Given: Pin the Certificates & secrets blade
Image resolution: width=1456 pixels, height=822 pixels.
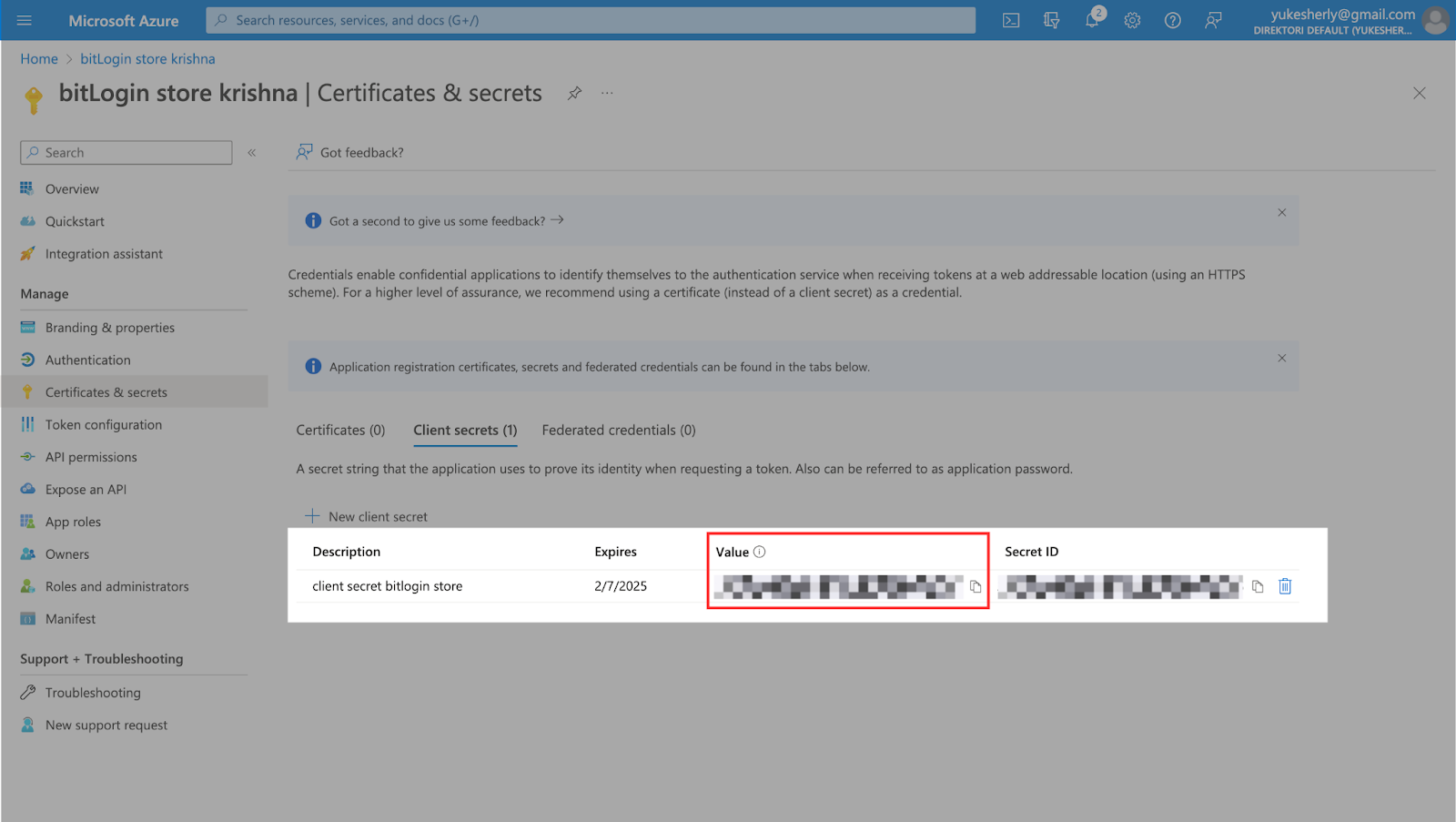Looking at the screenshot, I should (574, 93).
